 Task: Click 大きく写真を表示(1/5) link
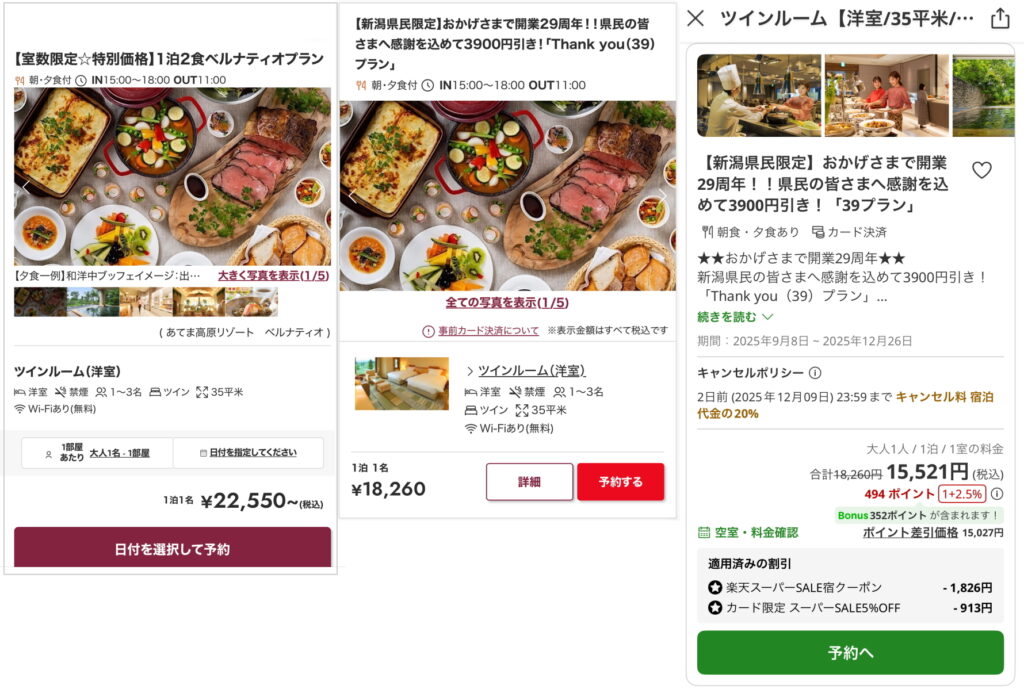(272, 275)
